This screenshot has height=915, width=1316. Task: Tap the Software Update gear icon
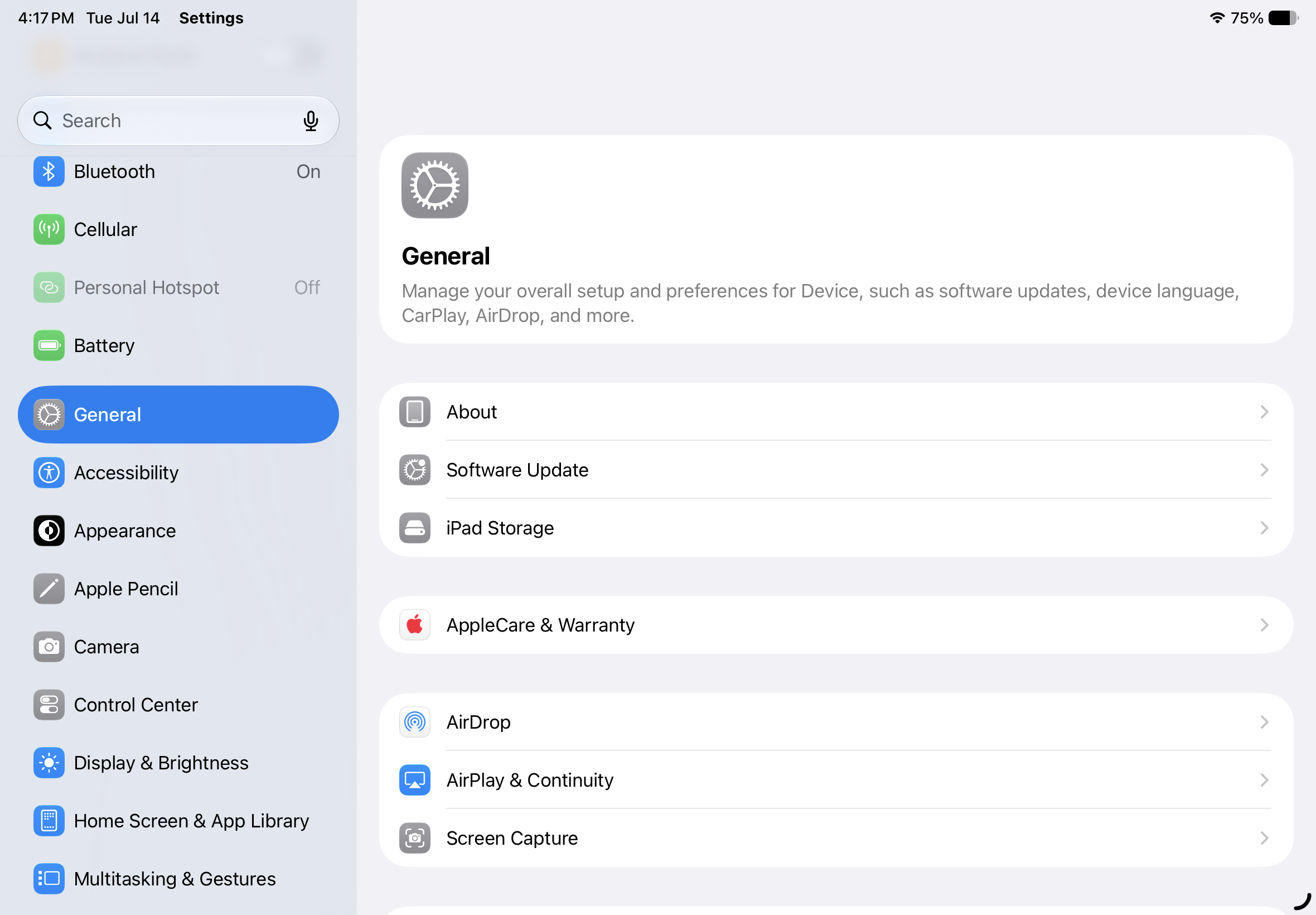415,470
